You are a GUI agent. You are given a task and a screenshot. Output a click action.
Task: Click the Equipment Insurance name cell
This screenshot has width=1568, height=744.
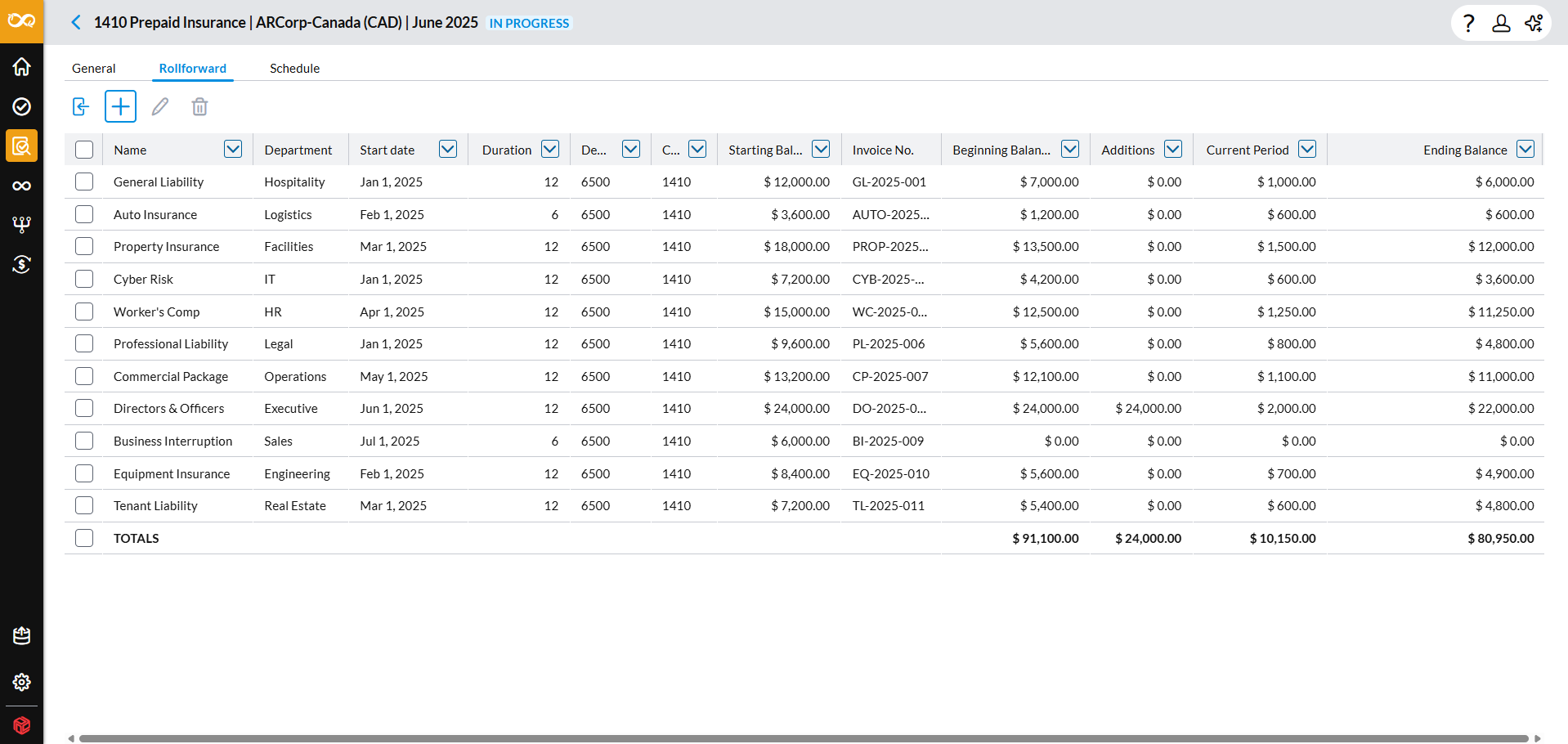point(172,473)
